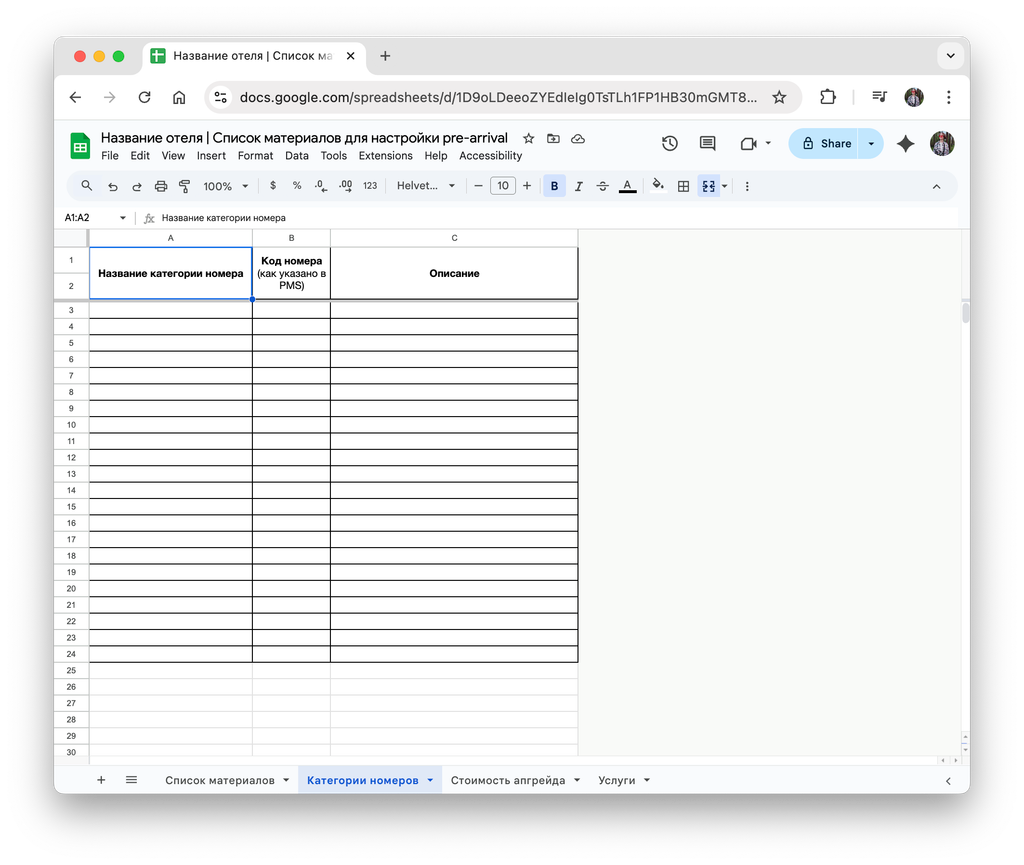Viewport: 1024px width, 865px height.
Task: Star the spreadsheet document
Action: (x=529, y=138)
